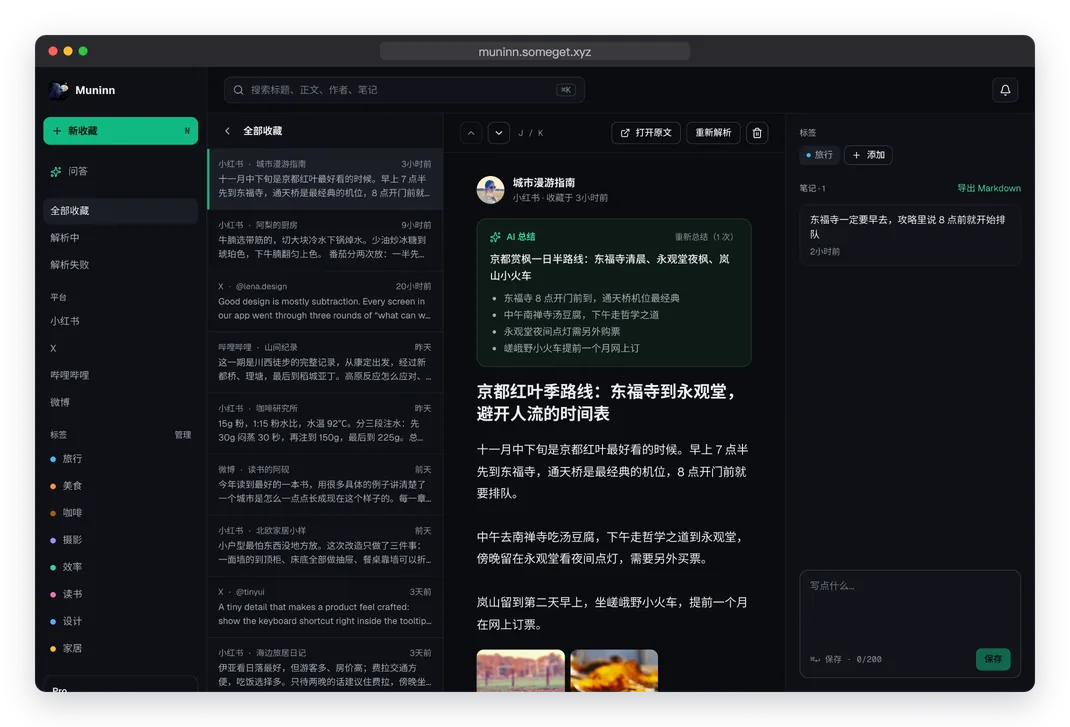
Task: Create a new item with 新收藏
Action: 120,131
